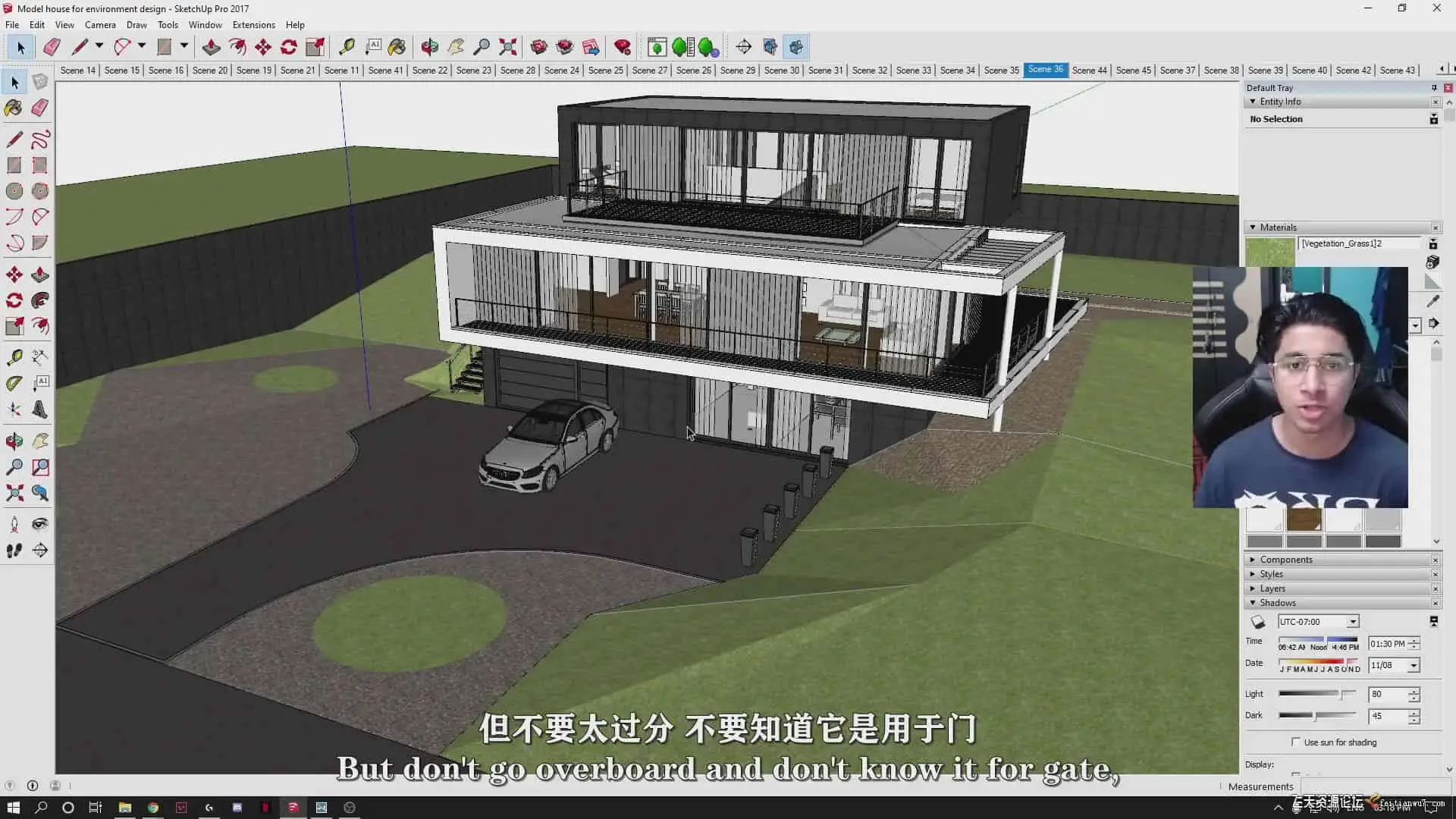1456x819 pixels.
Task: Choose the Rotate tool in left toolbar
Action: pyautogui.click(x=14, y=300)
